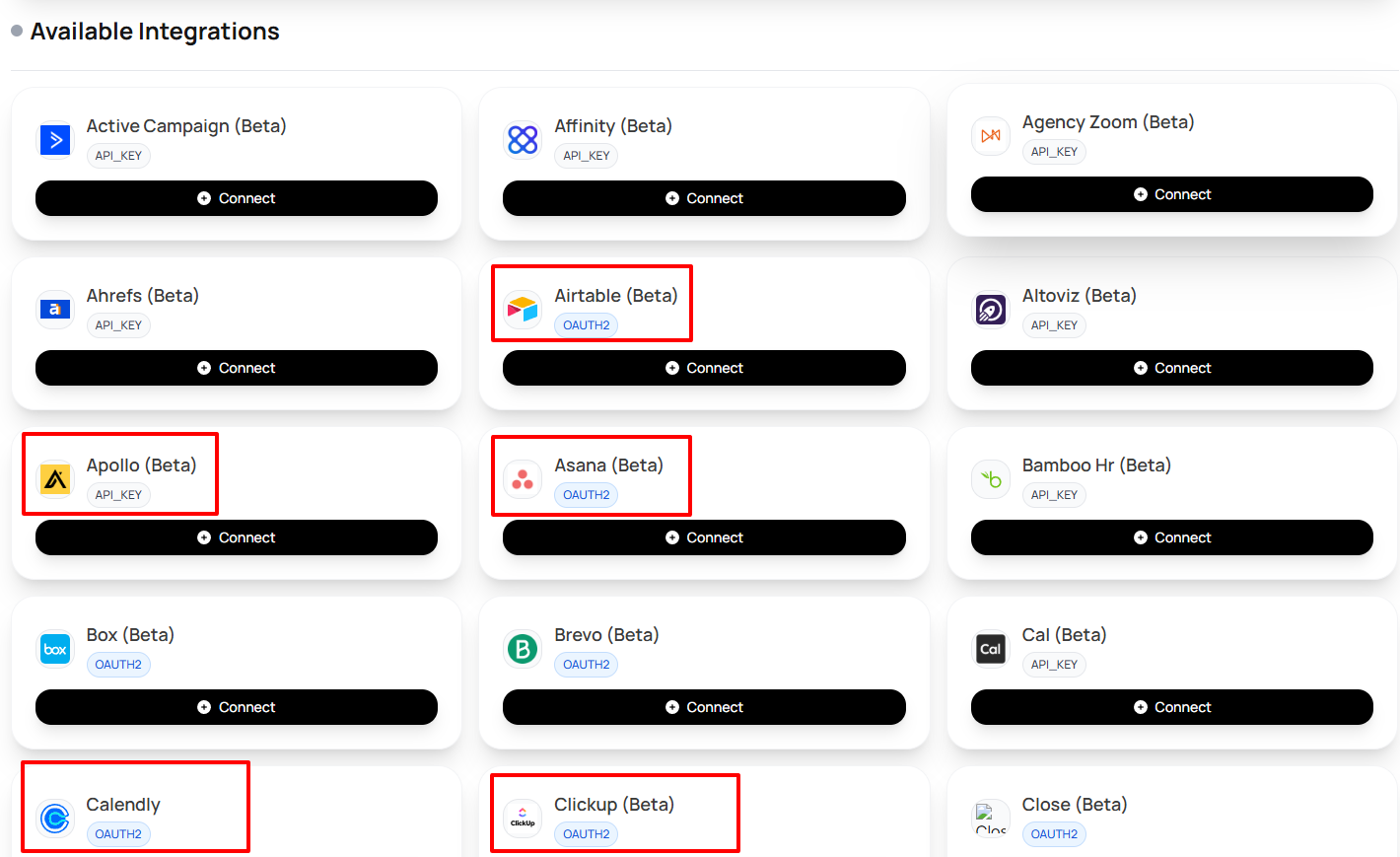
Task: Click the API_KEY badge under Agency Zoom
Action: click(x=1054, y=152)
